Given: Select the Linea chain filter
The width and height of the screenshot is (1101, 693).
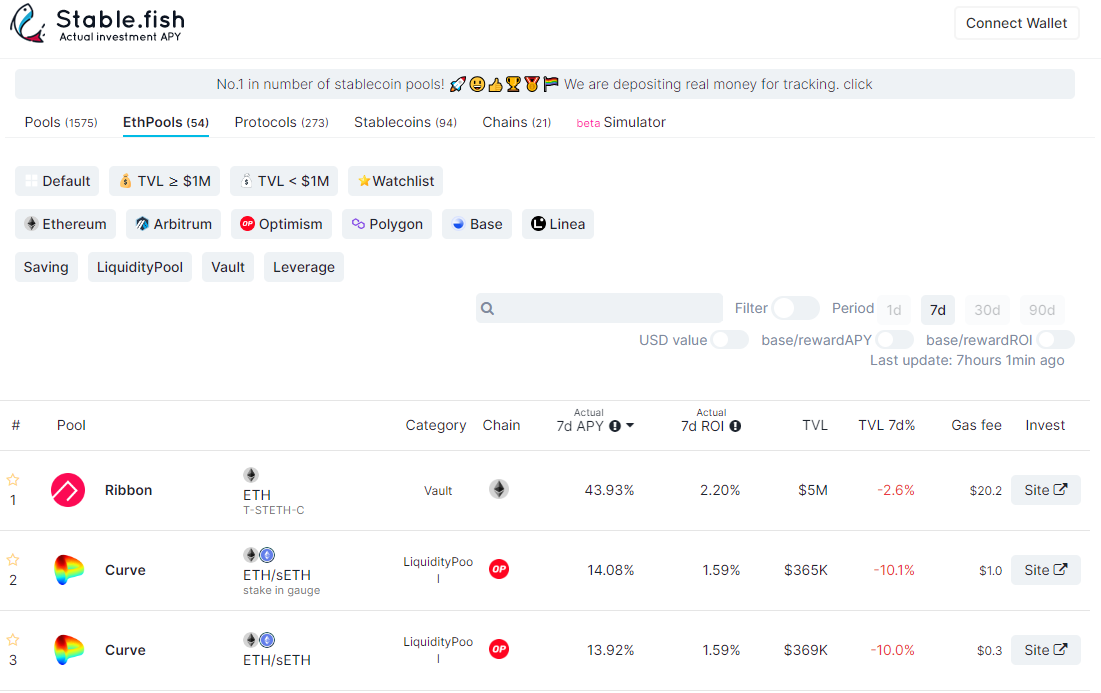Looking at the screenshot, I should (557, 224).
